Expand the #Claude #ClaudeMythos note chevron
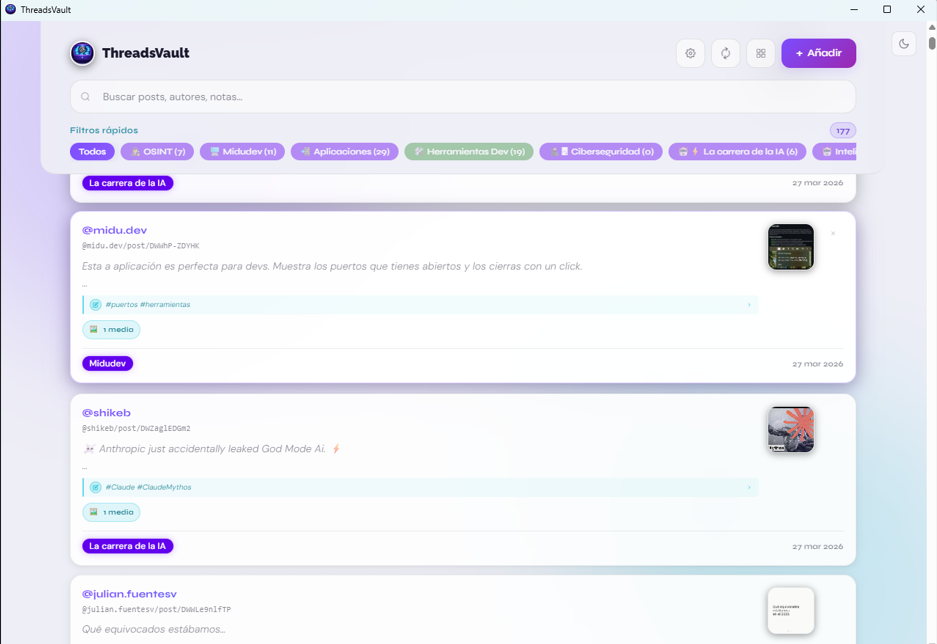 [x=749, y=487]
